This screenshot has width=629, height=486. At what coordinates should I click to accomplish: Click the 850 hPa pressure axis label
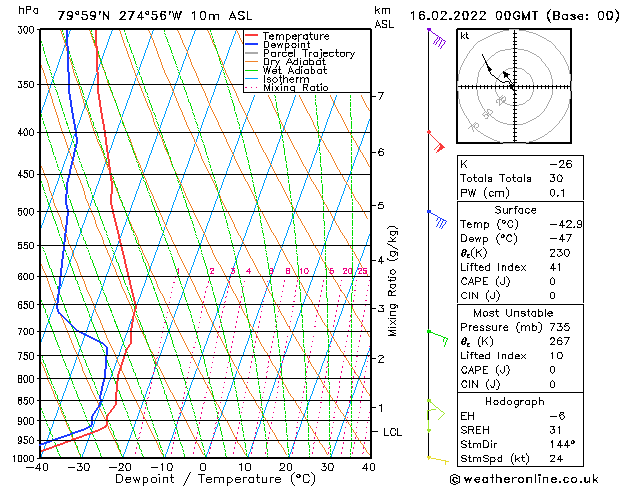pyautogui.click(x=28, y=401)
